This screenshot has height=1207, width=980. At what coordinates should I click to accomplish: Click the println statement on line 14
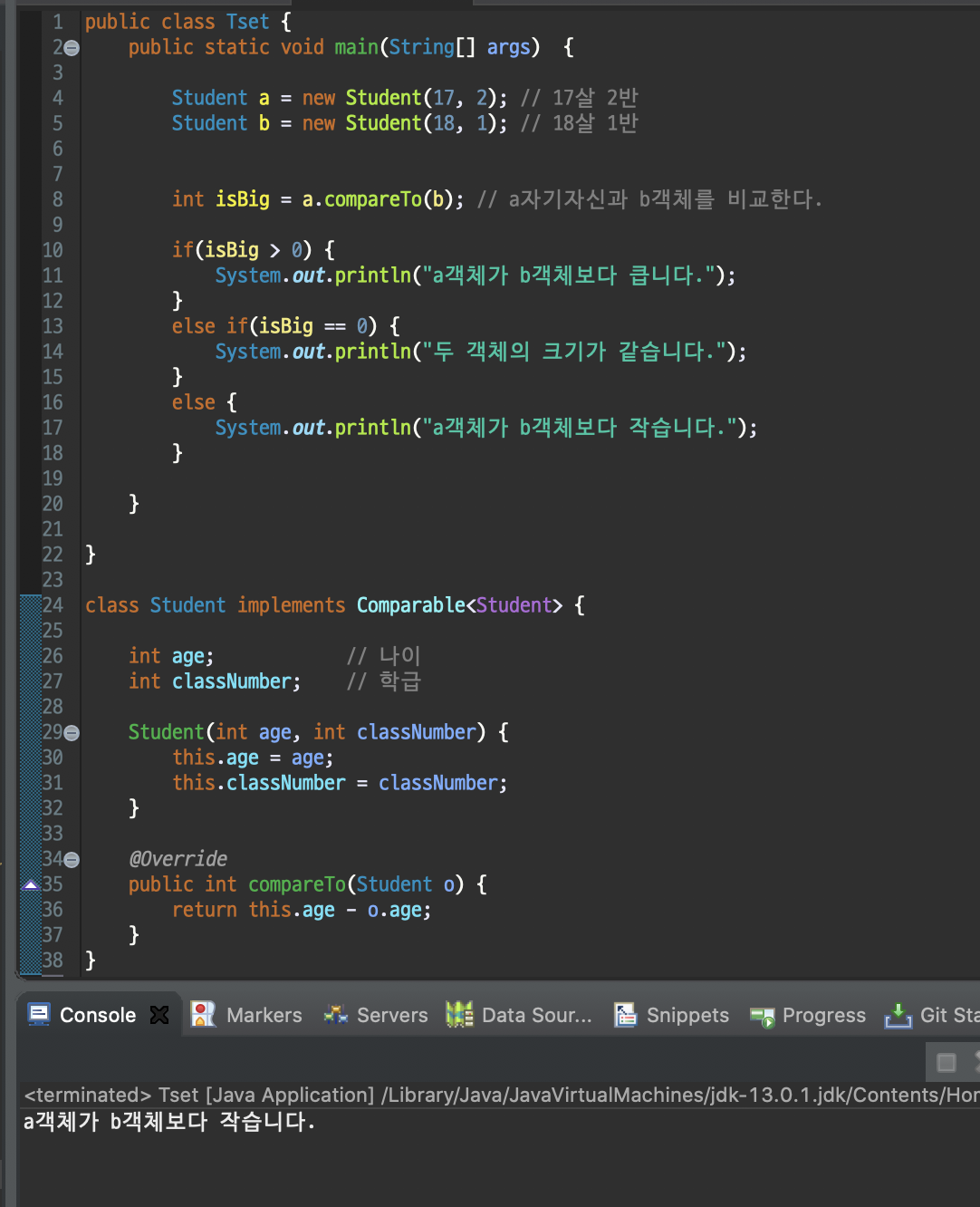pos(481,352)
